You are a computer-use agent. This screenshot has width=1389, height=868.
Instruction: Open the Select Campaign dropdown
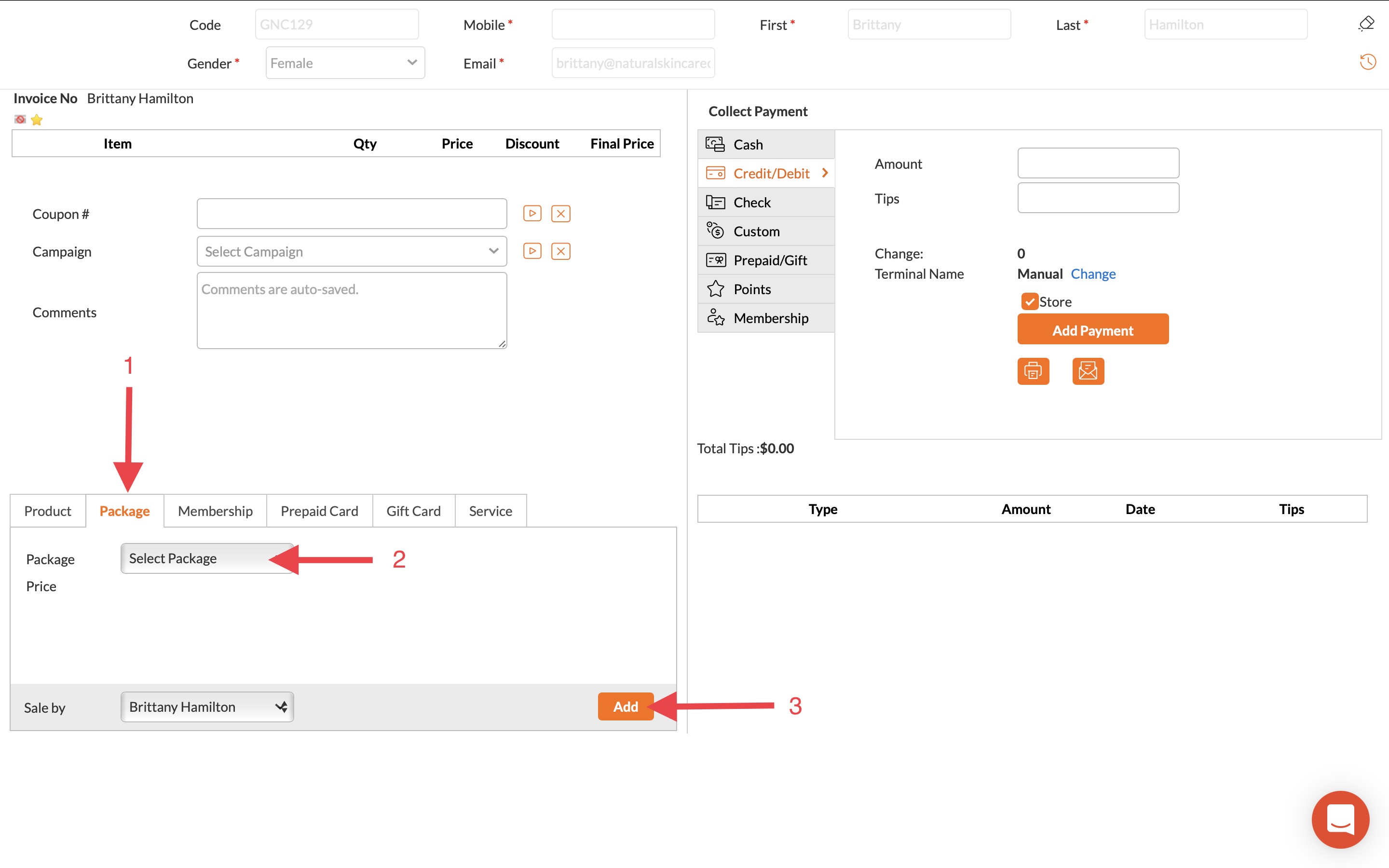click(351, 251)
